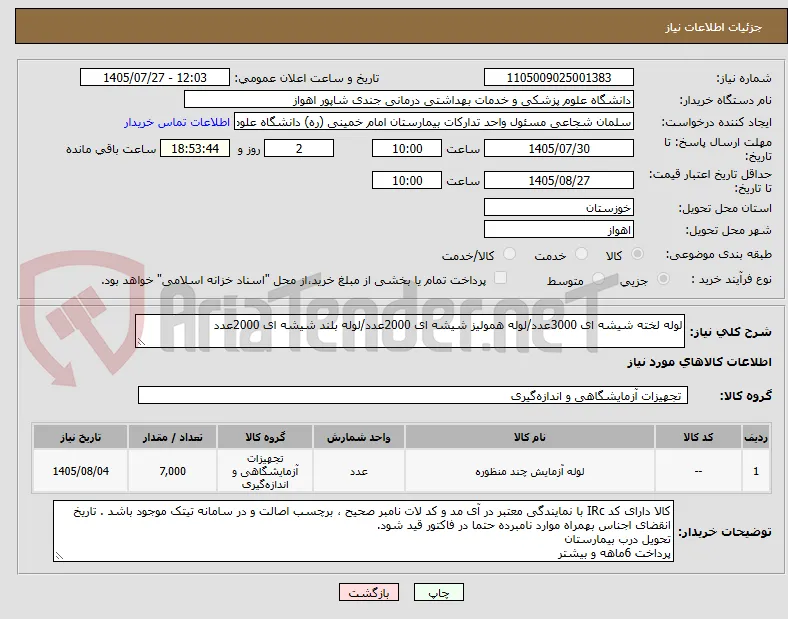Click the بازگشت back button
Screen dimensions: 788x619
[369, 593]
